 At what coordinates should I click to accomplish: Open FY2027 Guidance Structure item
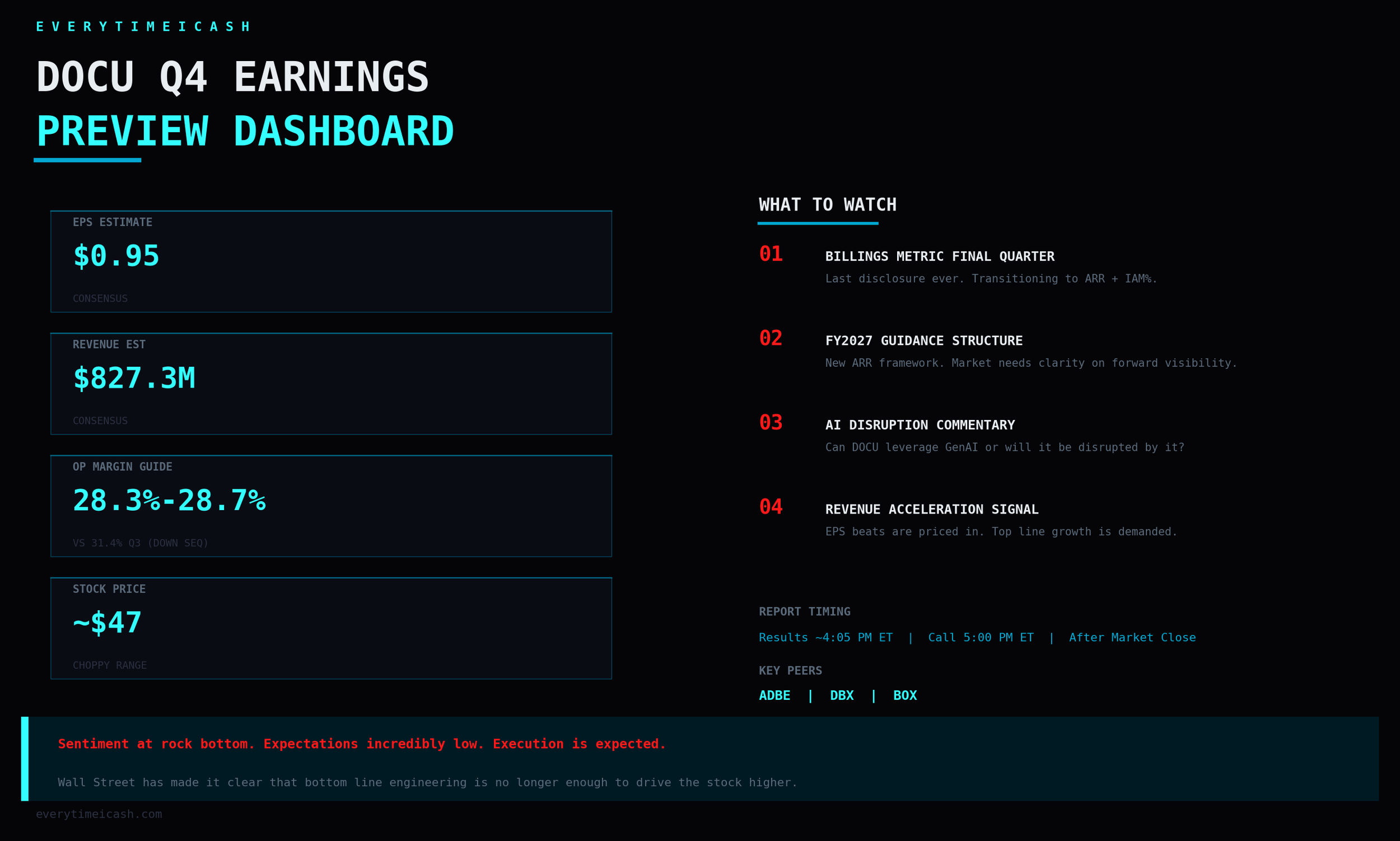click(x=923, y=341)
